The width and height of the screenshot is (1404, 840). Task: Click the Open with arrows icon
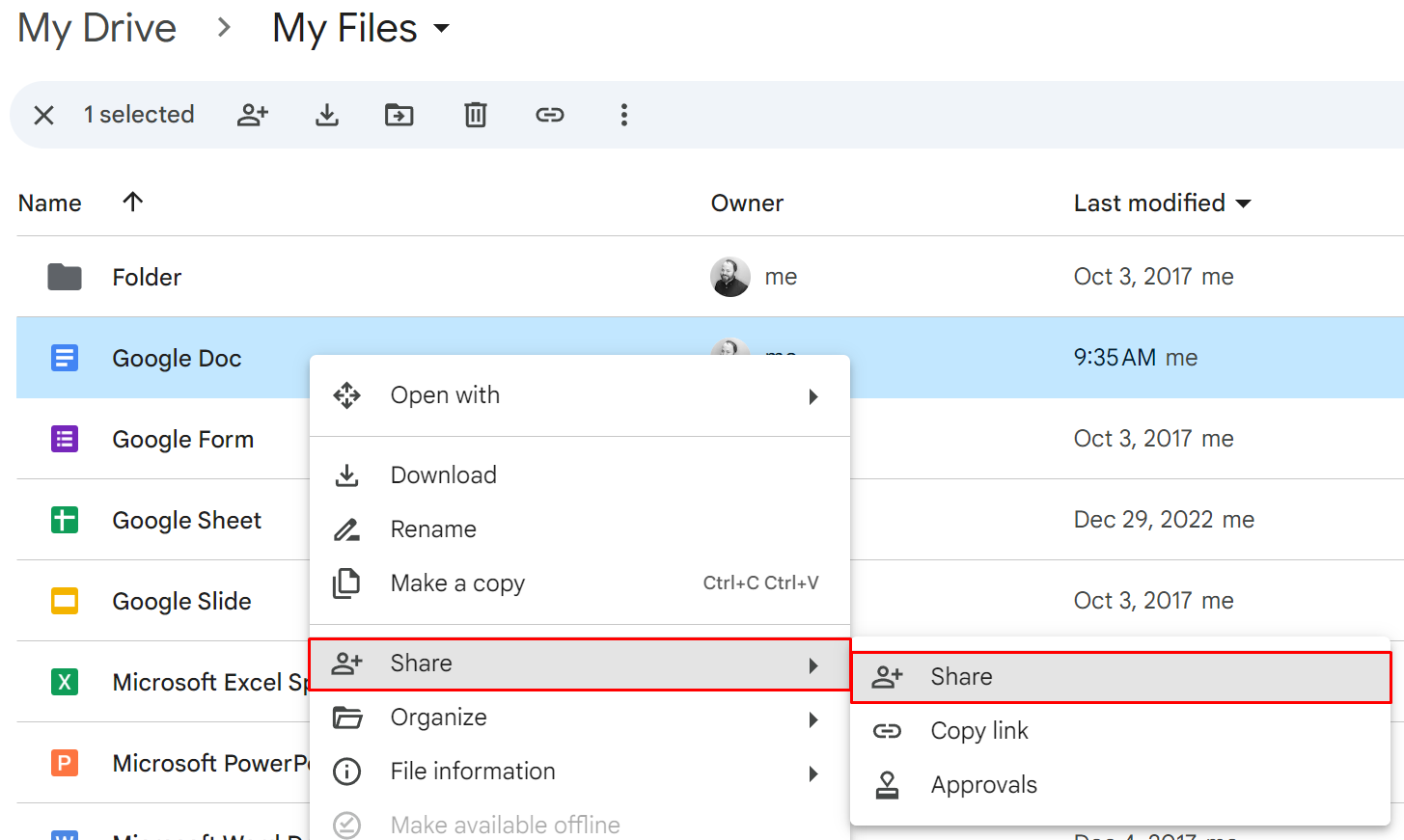click(x=346, y=395)
